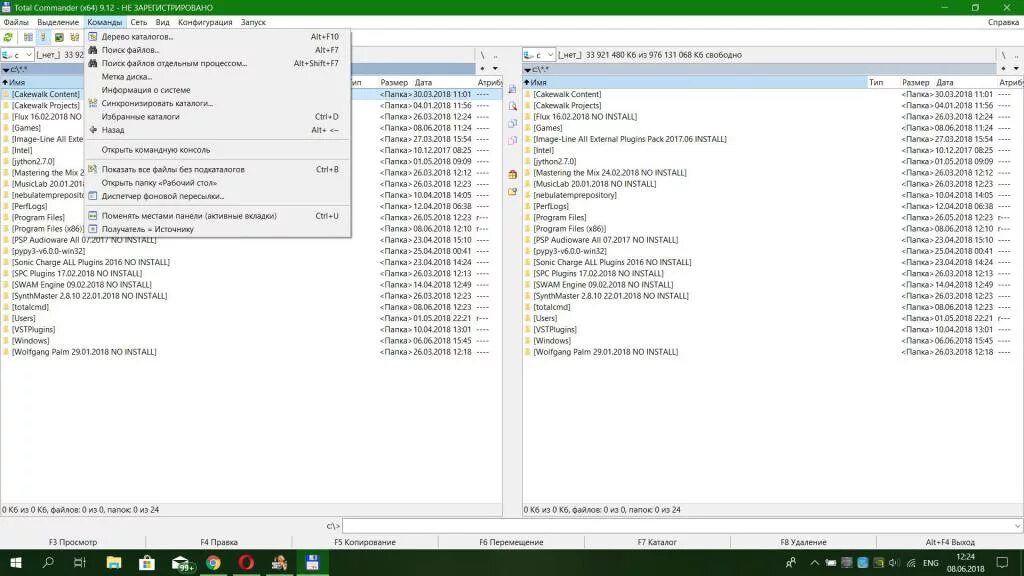Click the view file icon in middle bar
This screenshot has height=576, width=1024.
tap(512, 89)
